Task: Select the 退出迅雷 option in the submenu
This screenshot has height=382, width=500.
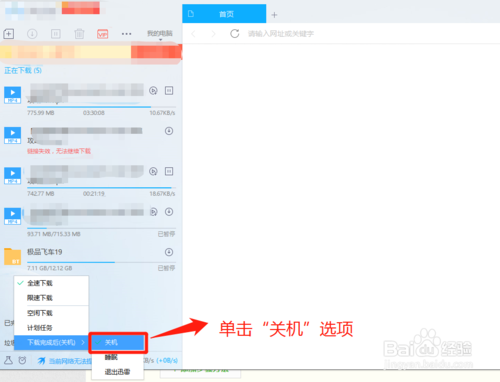Action: (118, 372)
